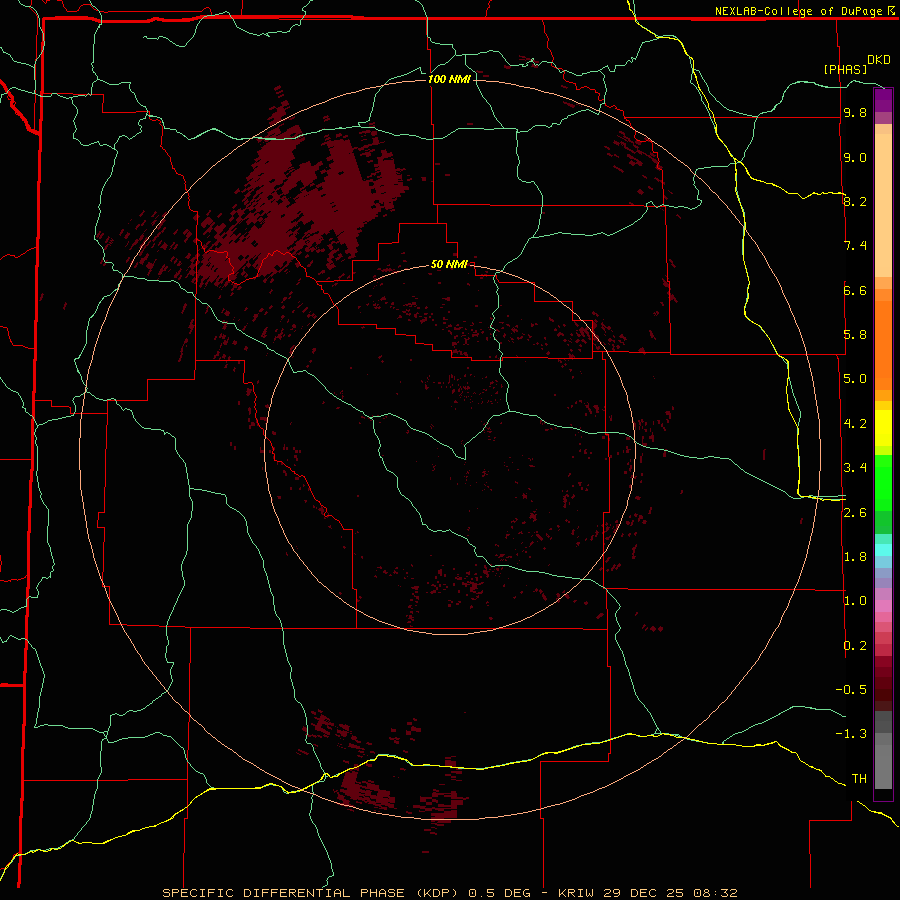Select the 9.0 value on the color scale
900x900 pixels.
[x=855, y=157]
